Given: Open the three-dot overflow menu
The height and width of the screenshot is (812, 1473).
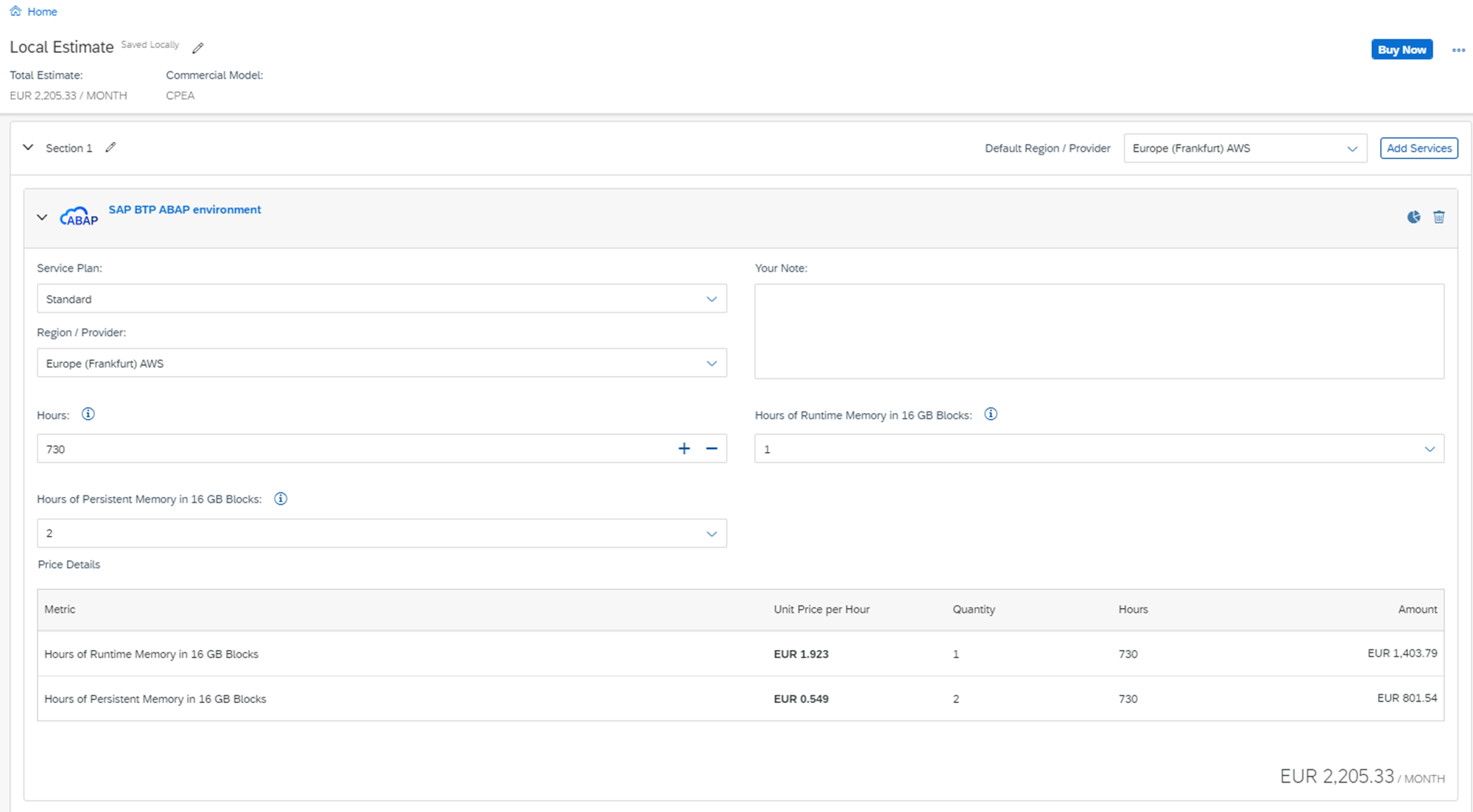Looking at the screenshot, I should click(x=1458, y=50).
